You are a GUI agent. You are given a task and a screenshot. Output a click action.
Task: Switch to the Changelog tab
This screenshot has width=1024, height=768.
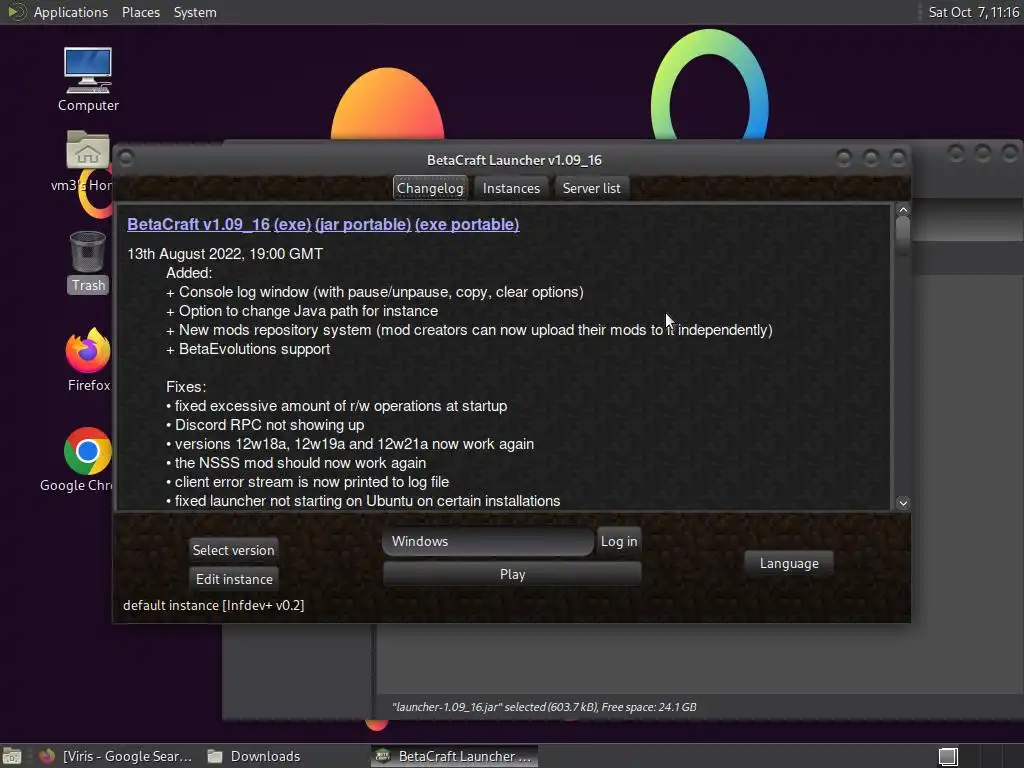tap(430, 188)
